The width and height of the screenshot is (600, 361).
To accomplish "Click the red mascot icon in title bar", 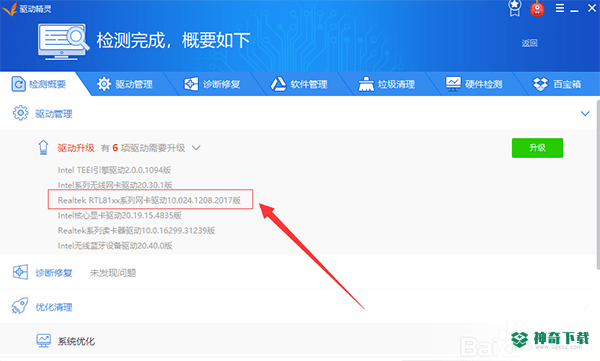I will coord(537,8).
